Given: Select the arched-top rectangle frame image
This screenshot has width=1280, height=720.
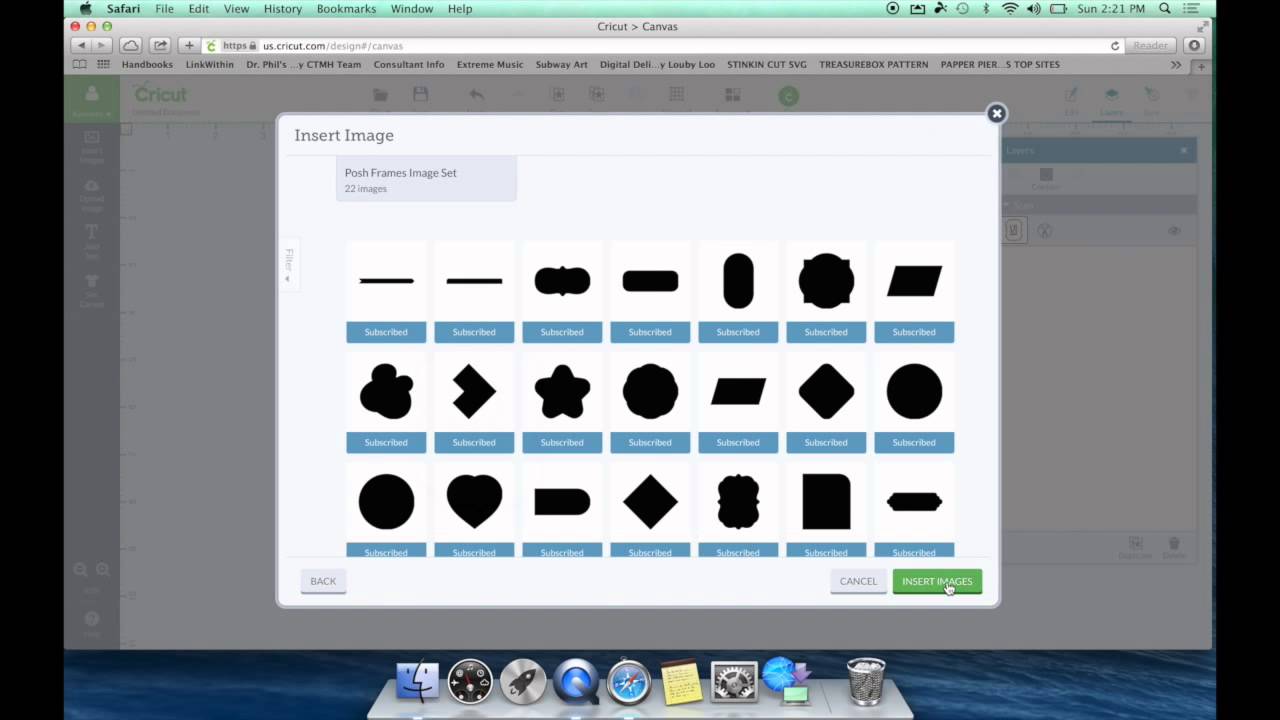Looking at the screenshot, I should point(826,501).
